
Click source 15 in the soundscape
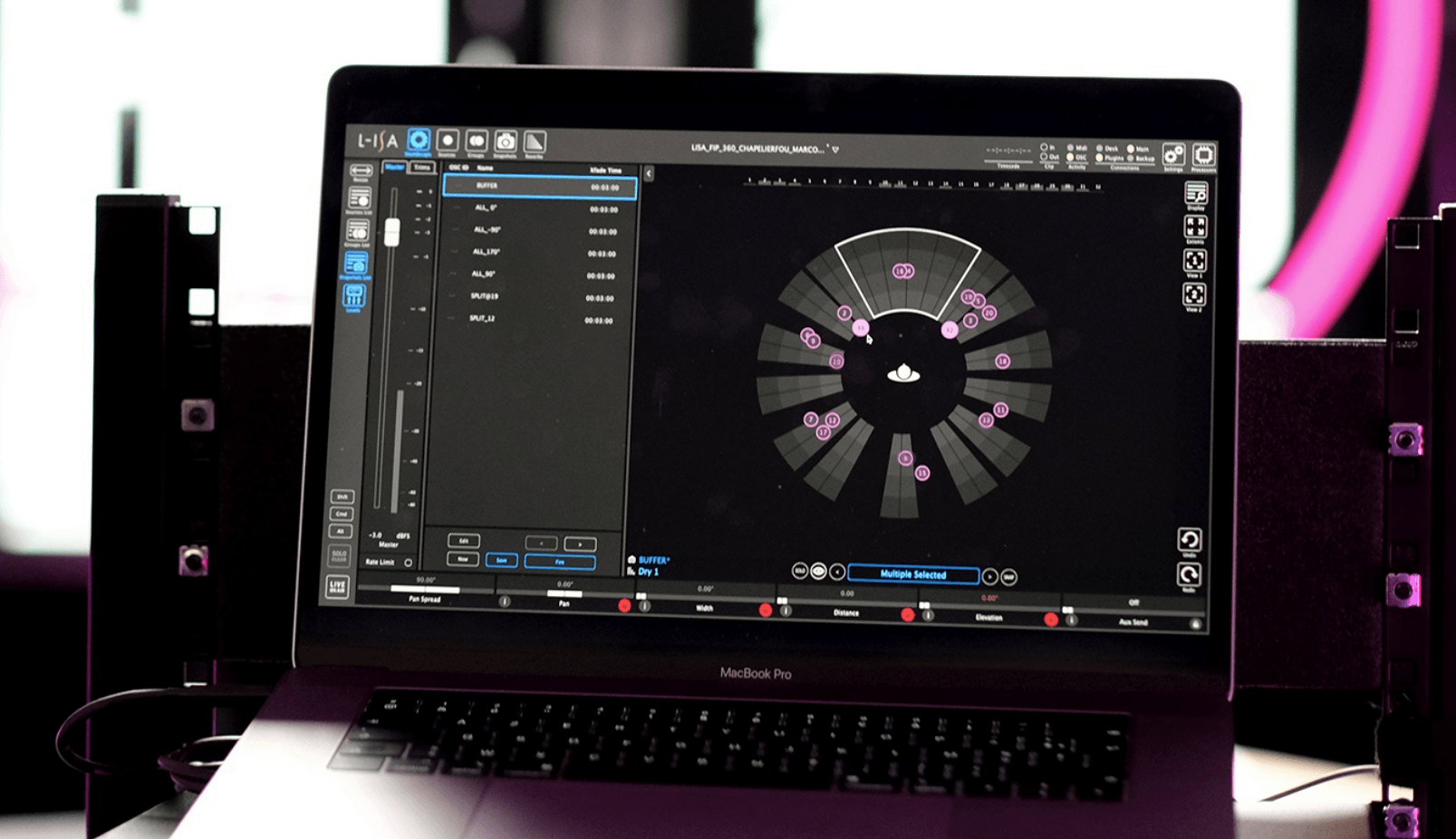coord(921,473)
